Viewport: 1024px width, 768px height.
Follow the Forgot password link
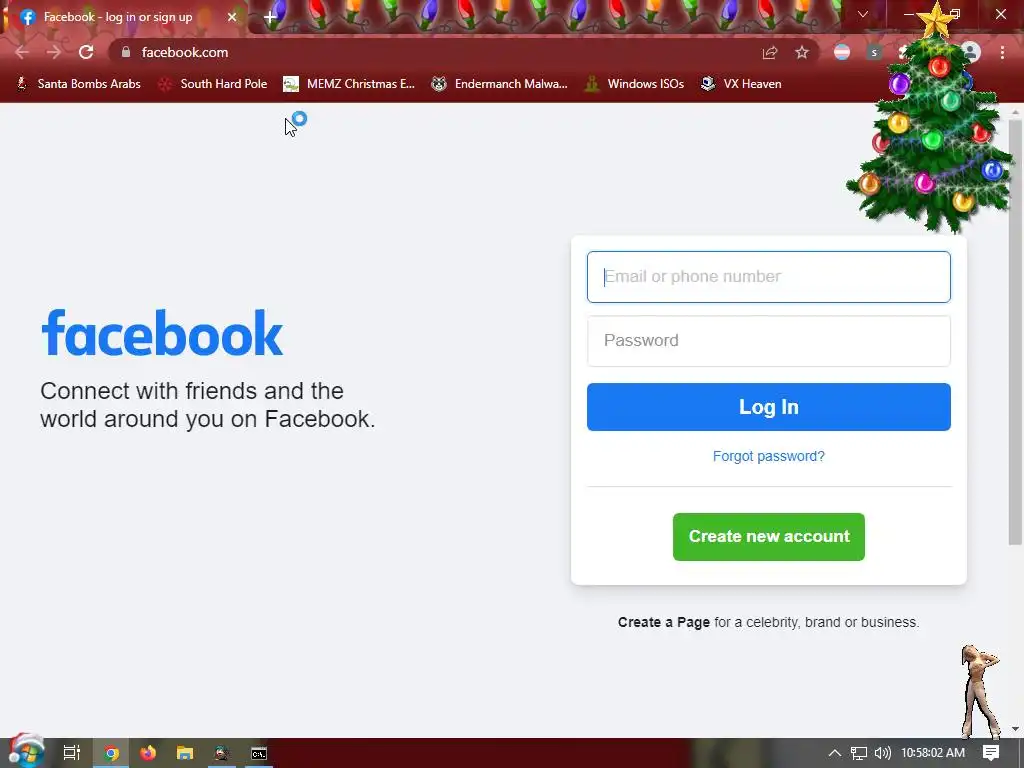[769, 456]
